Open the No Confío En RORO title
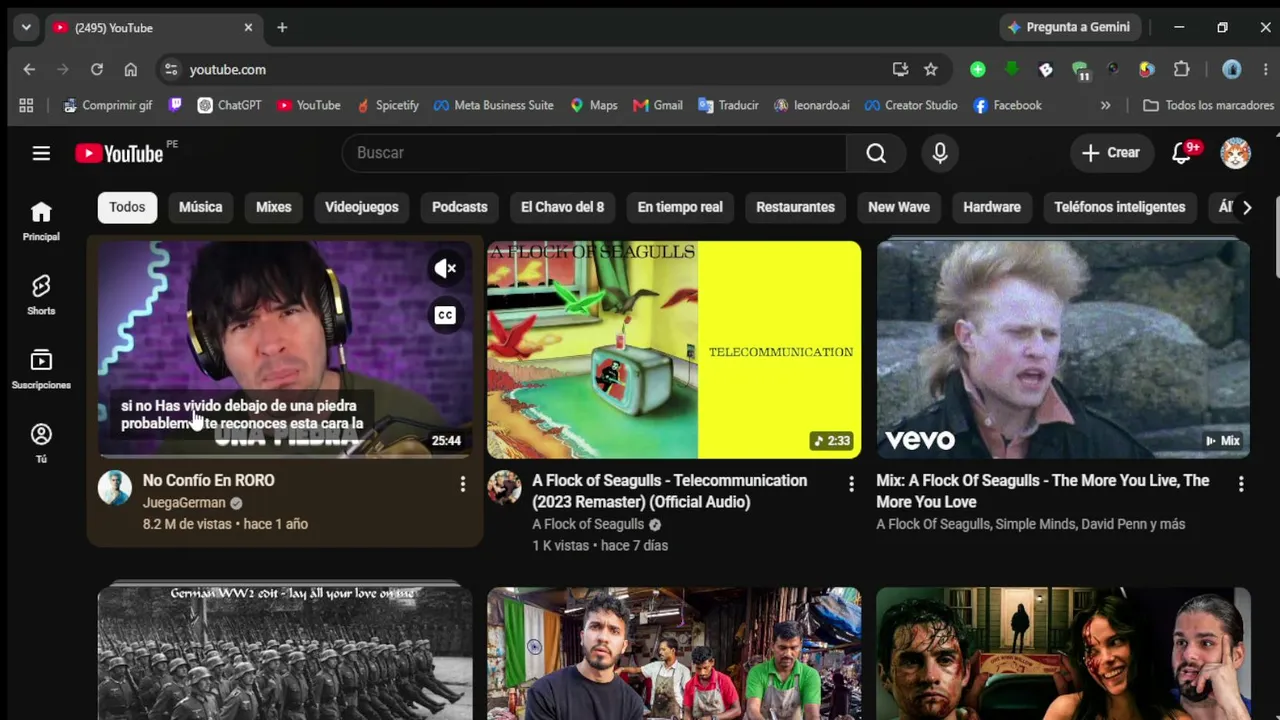The width and height of the screenshot is (1280, 720). tap(209, 480)
